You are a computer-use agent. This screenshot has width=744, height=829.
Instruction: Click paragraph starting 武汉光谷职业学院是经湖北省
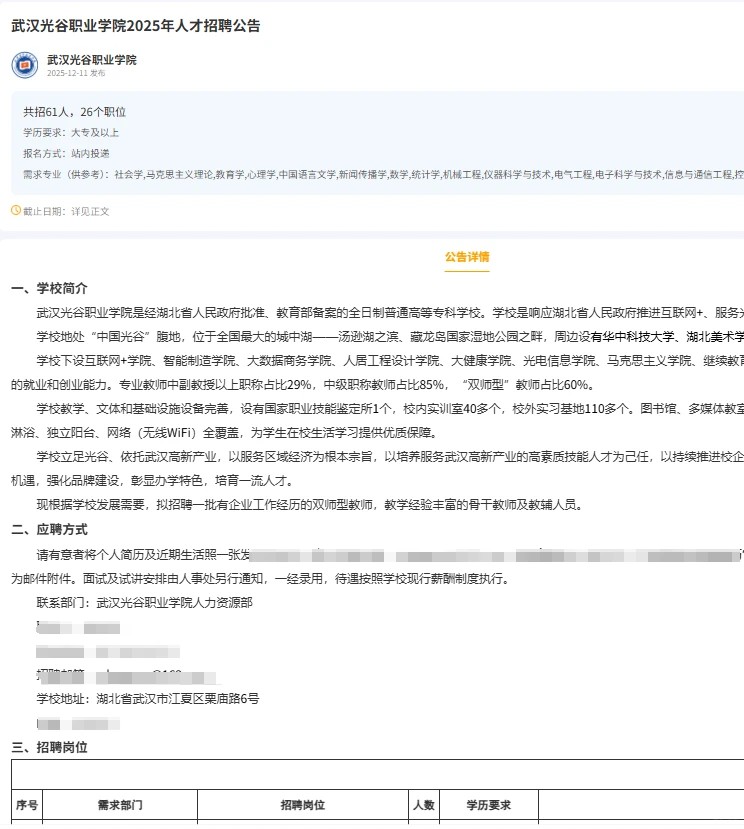tap(390, 313)
